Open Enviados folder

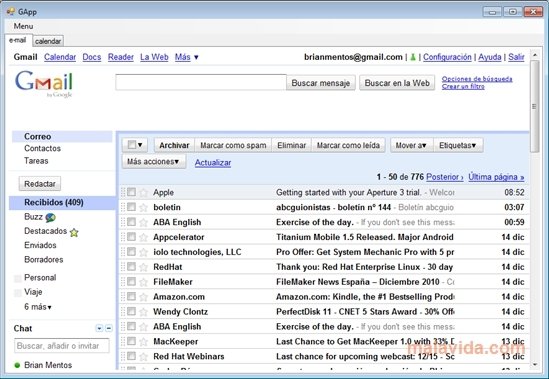pyautogui.click(x=40, y=245)
